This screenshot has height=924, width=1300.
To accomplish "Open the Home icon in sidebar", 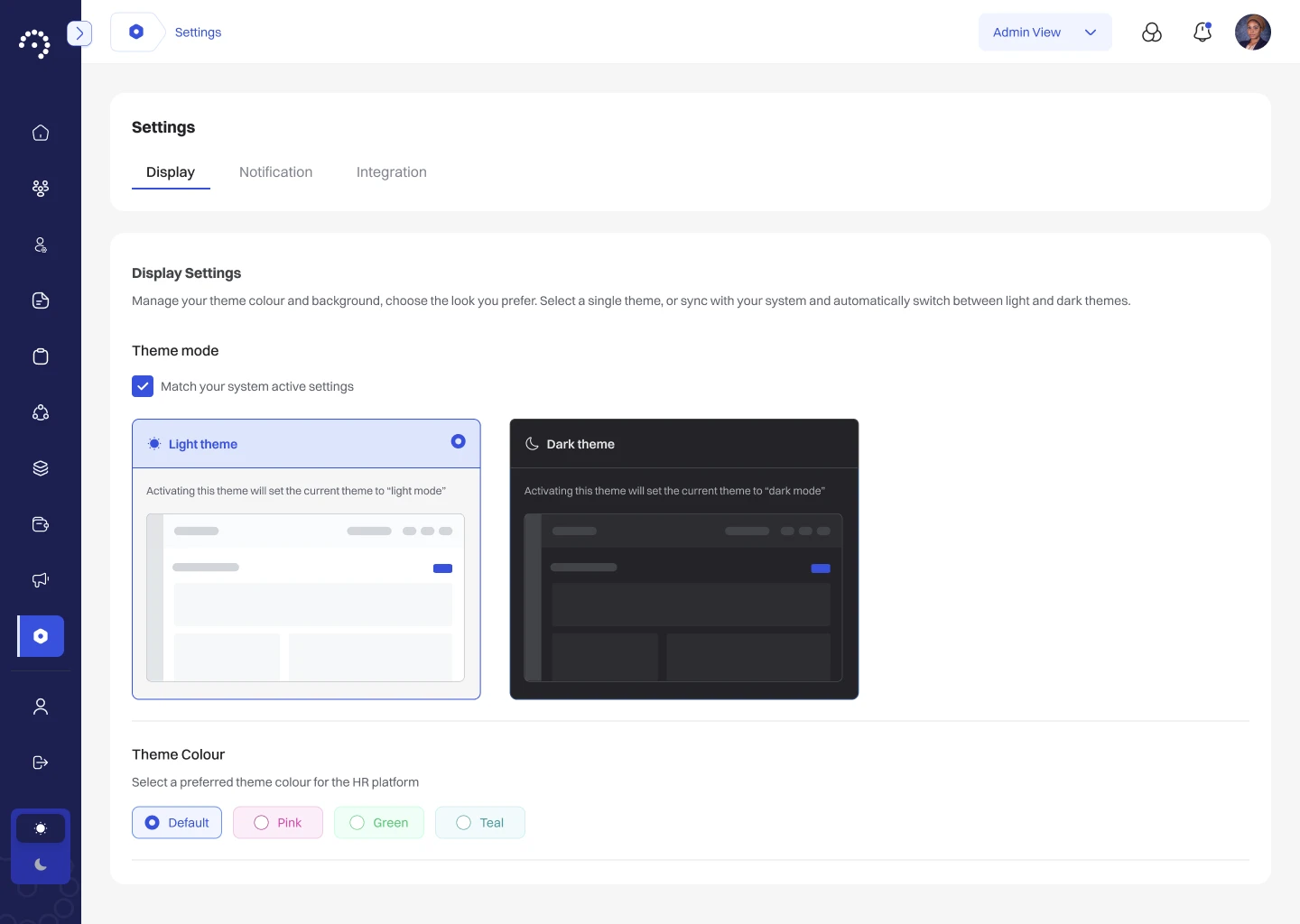I will click(x=41, y=133).
